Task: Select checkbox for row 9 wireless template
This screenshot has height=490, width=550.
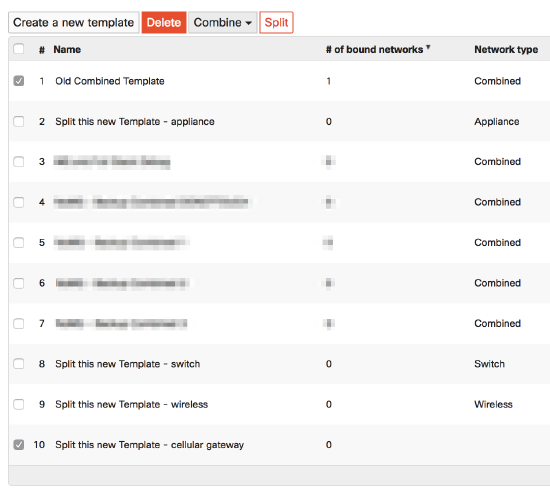Action: pos(19,404)
